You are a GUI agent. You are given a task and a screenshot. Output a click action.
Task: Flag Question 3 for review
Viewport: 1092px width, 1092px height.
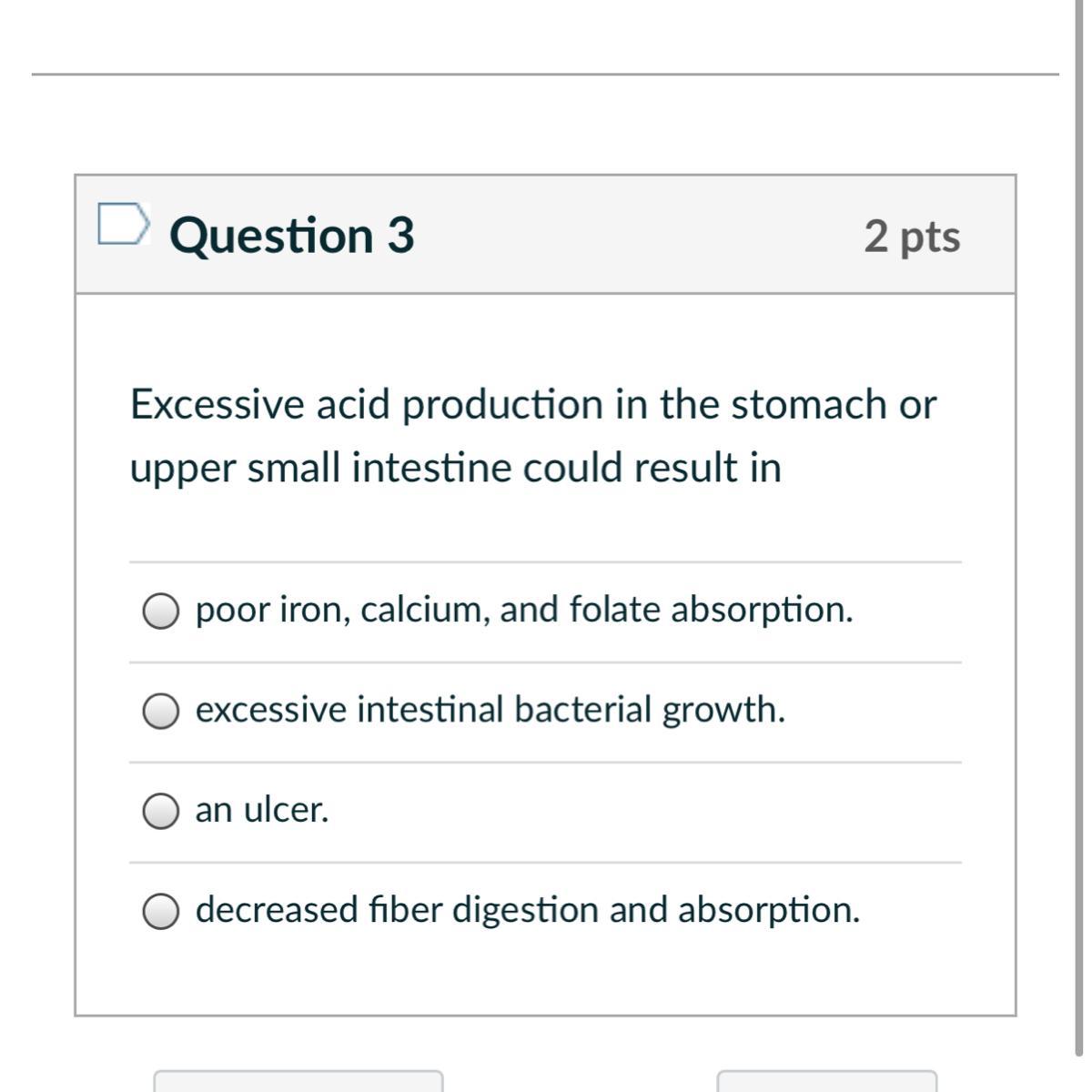coord(123,225)
